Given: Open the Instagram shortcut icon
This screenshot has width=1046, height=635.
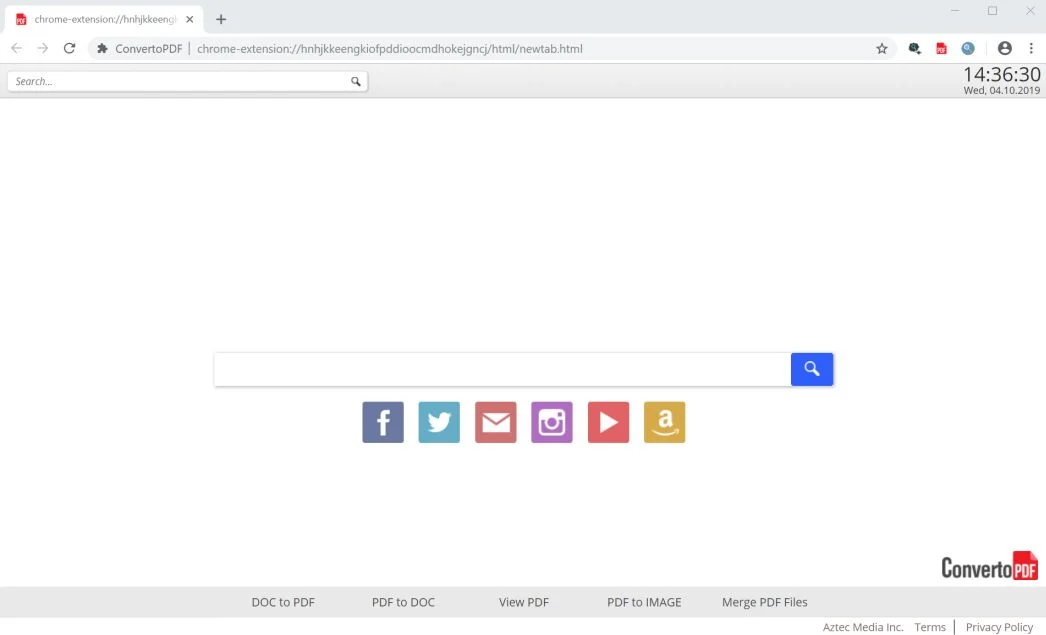Looking at the screenshot, I should (552, 422).
